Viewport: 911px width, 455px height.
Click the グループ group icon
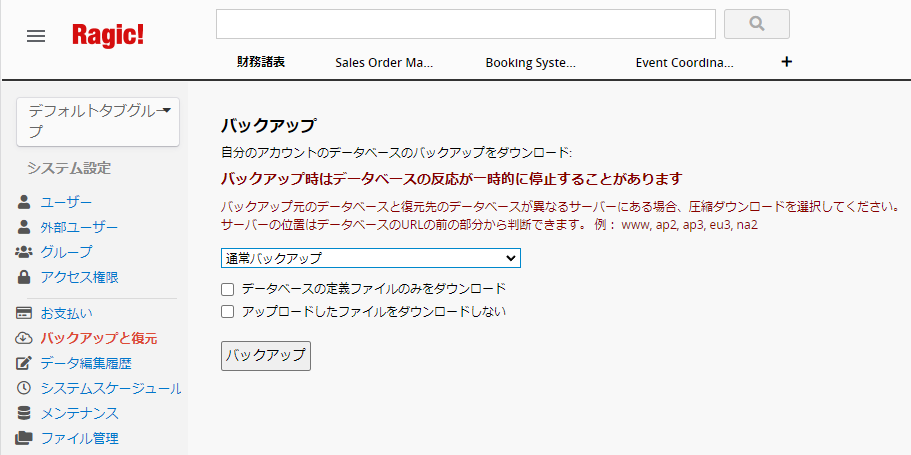click(x=25, y=252)
